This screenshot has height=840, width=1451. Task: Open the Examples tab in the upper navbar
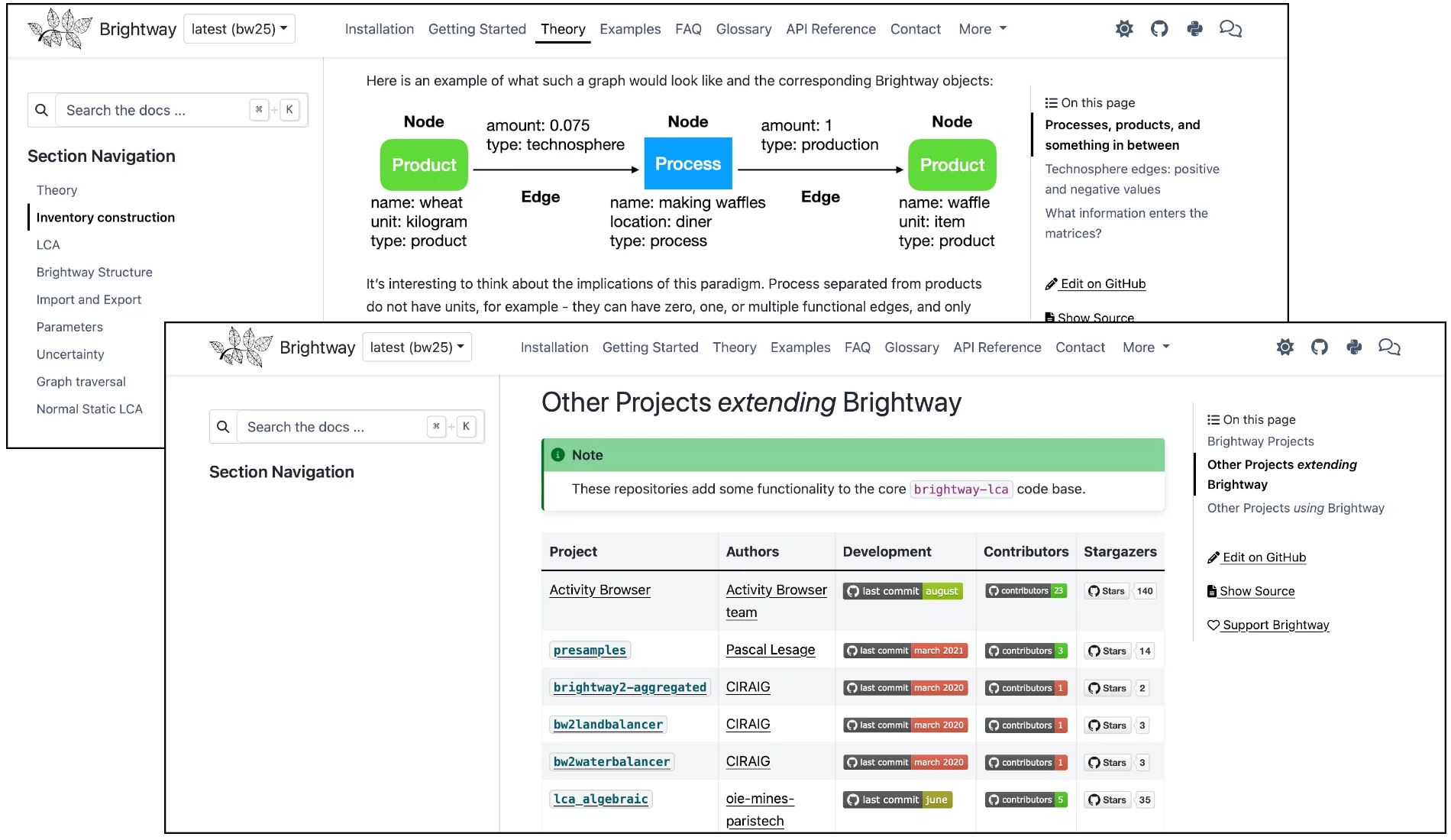tap(630, 29)
